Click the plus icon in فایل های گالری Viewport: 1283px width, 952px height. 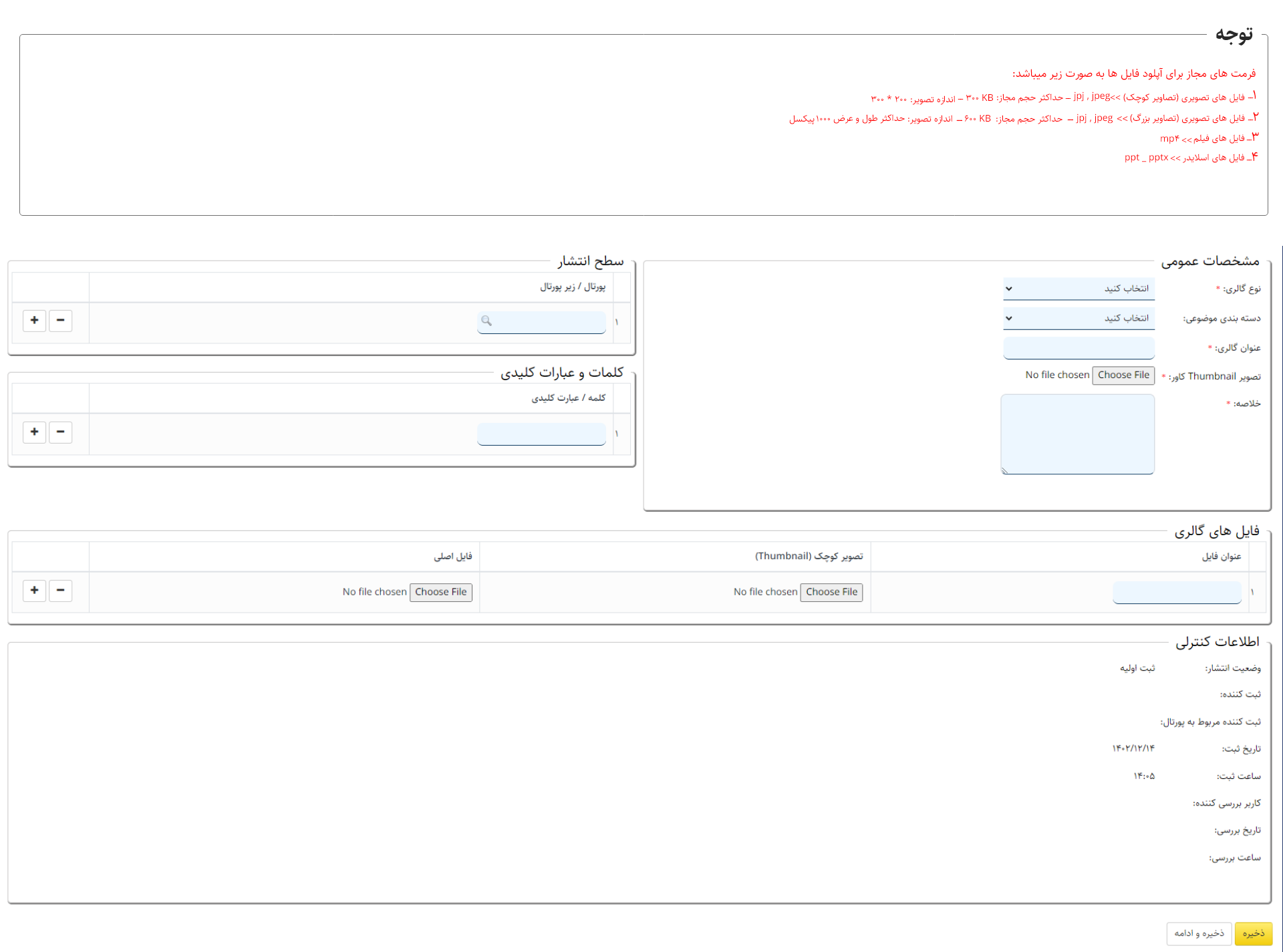pos(35,591)
